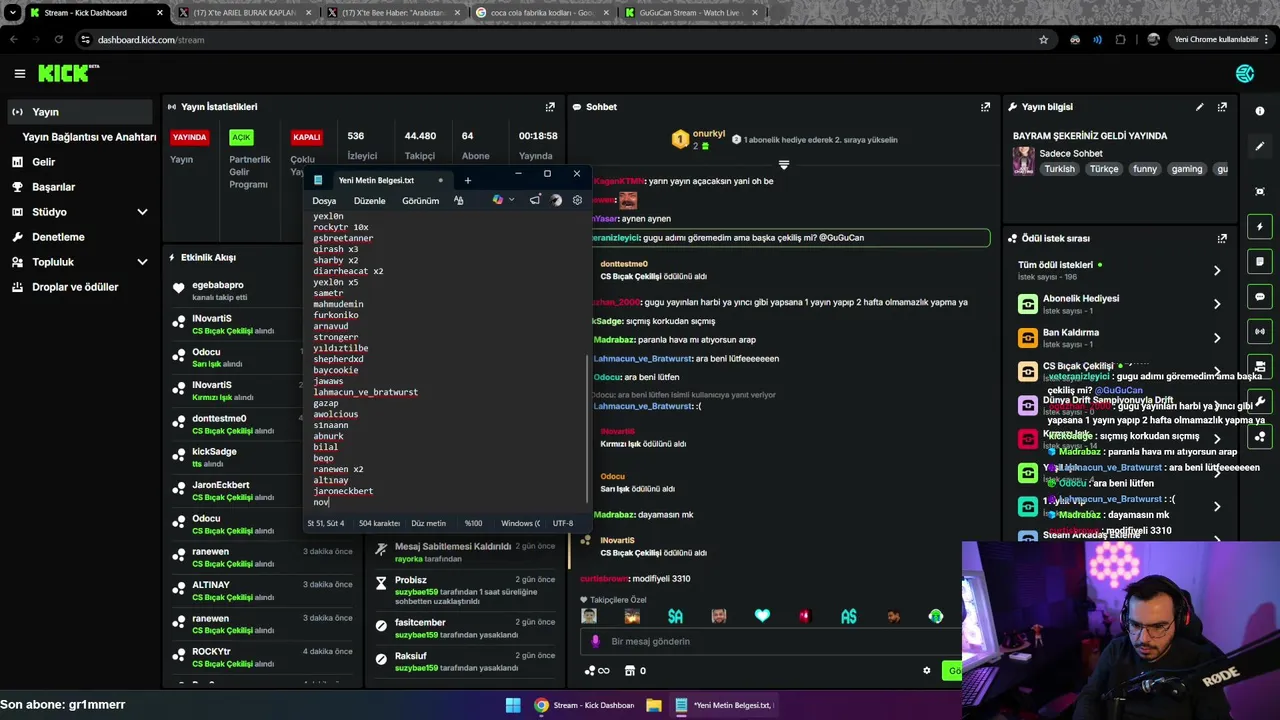Screen dimensions: 1280x720
Task: Add a new tab in Notepad
Action: coord(467,181)
